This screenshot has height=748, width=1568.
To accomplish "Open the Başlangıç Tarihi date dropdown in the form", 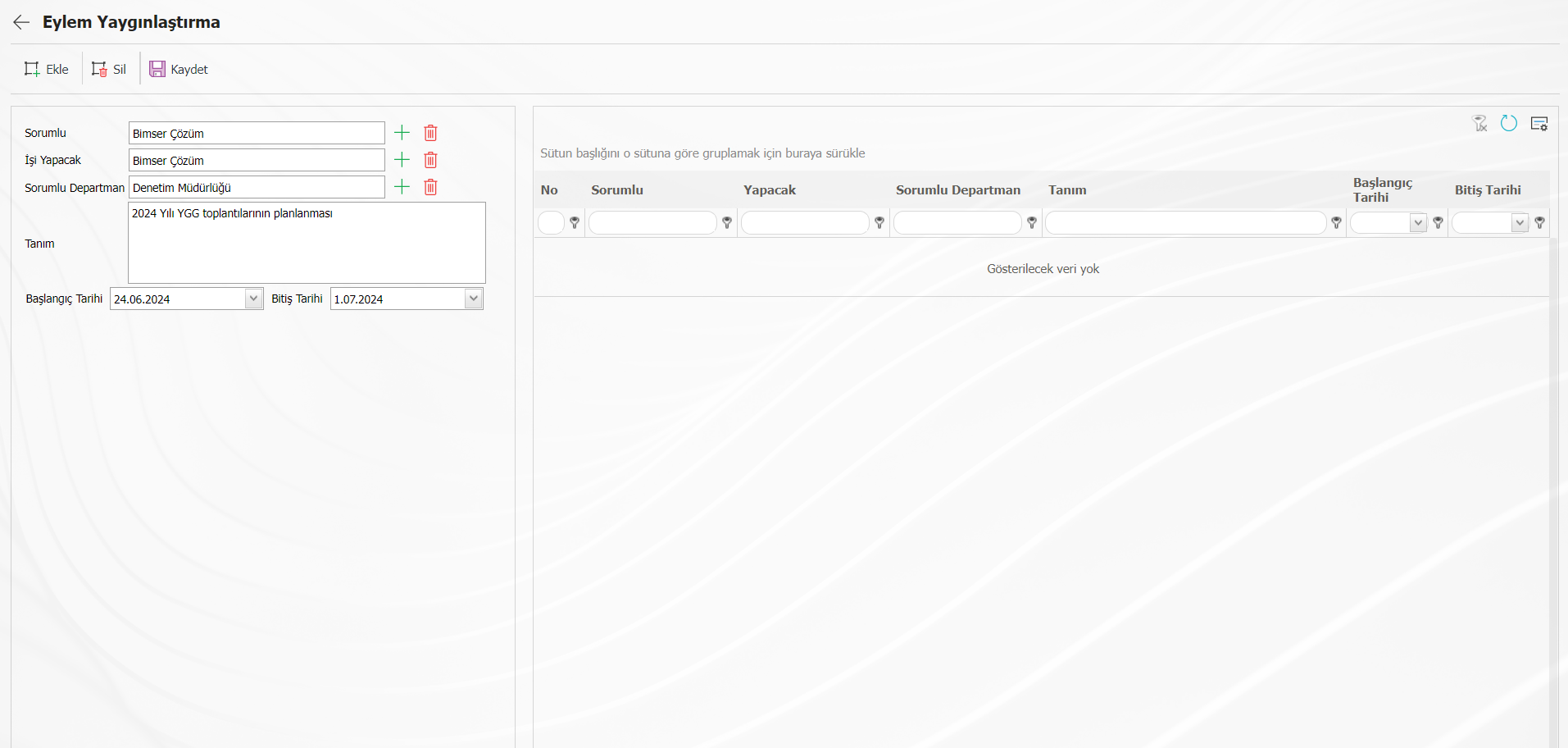I will (x=253, y=299).
